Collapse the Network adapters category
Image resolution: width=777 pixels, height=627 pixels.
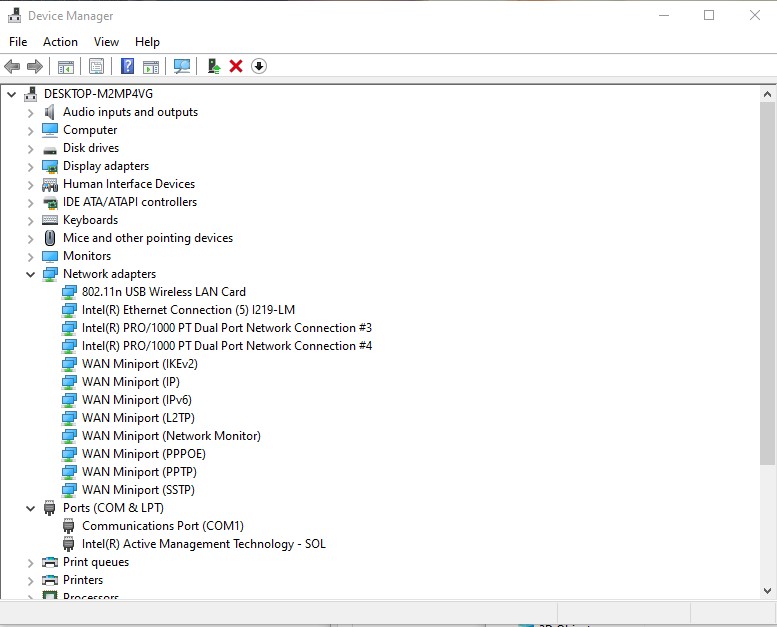pos(31,274)
